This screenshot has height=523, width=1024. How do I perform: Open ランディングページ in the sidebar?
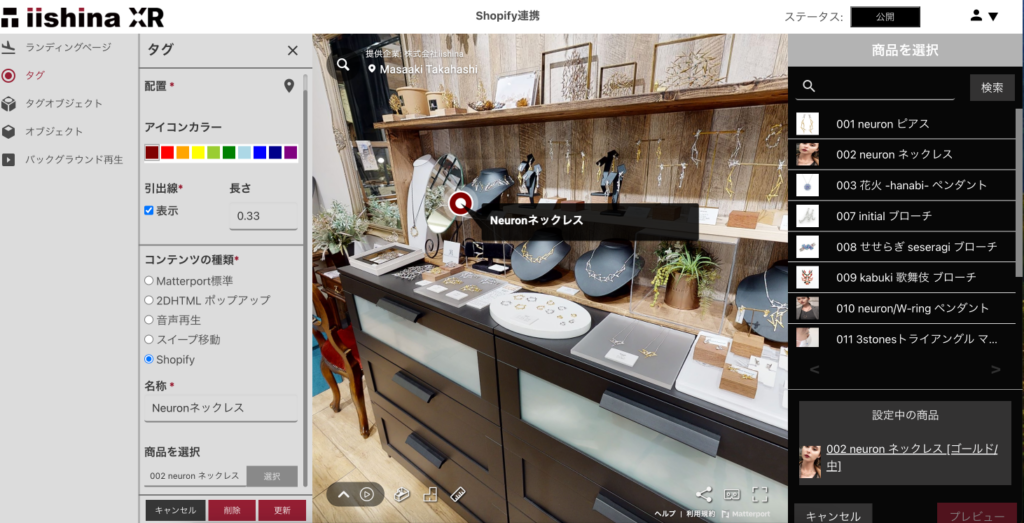(x=68, y=47)
